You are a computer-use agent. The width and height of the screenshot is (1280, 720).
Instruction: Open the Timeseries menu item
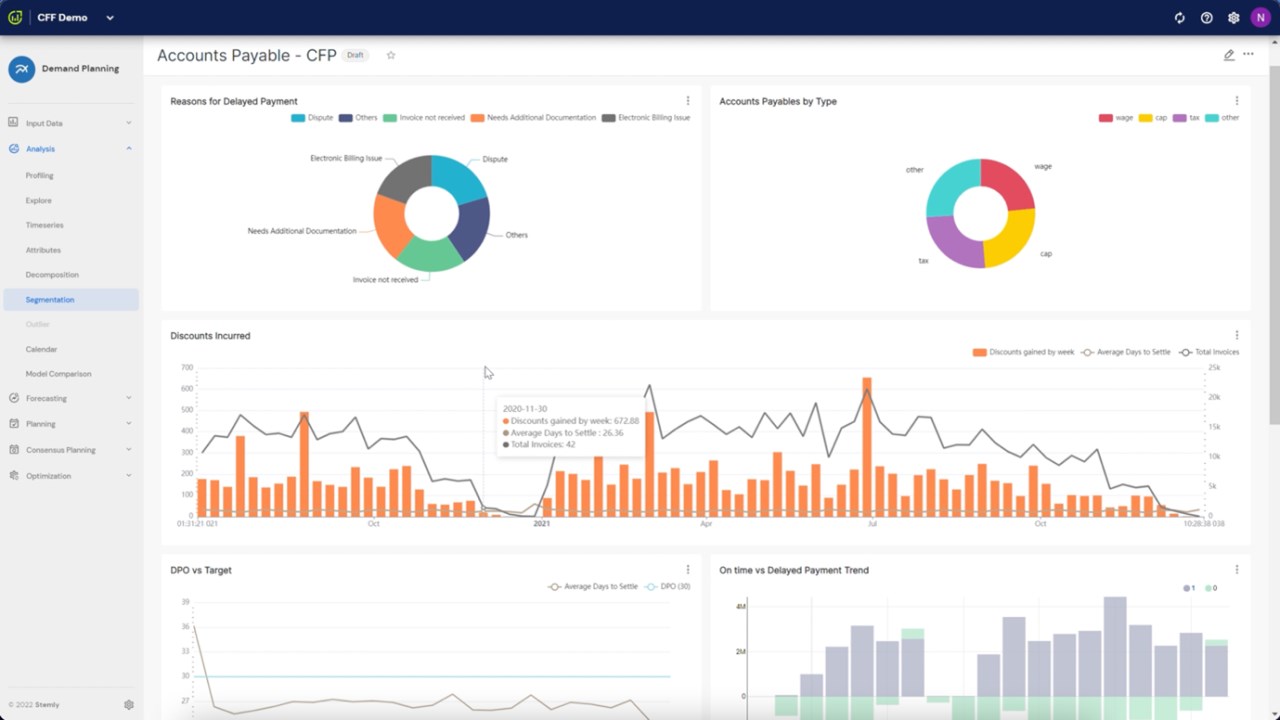[x=44, y=225]
